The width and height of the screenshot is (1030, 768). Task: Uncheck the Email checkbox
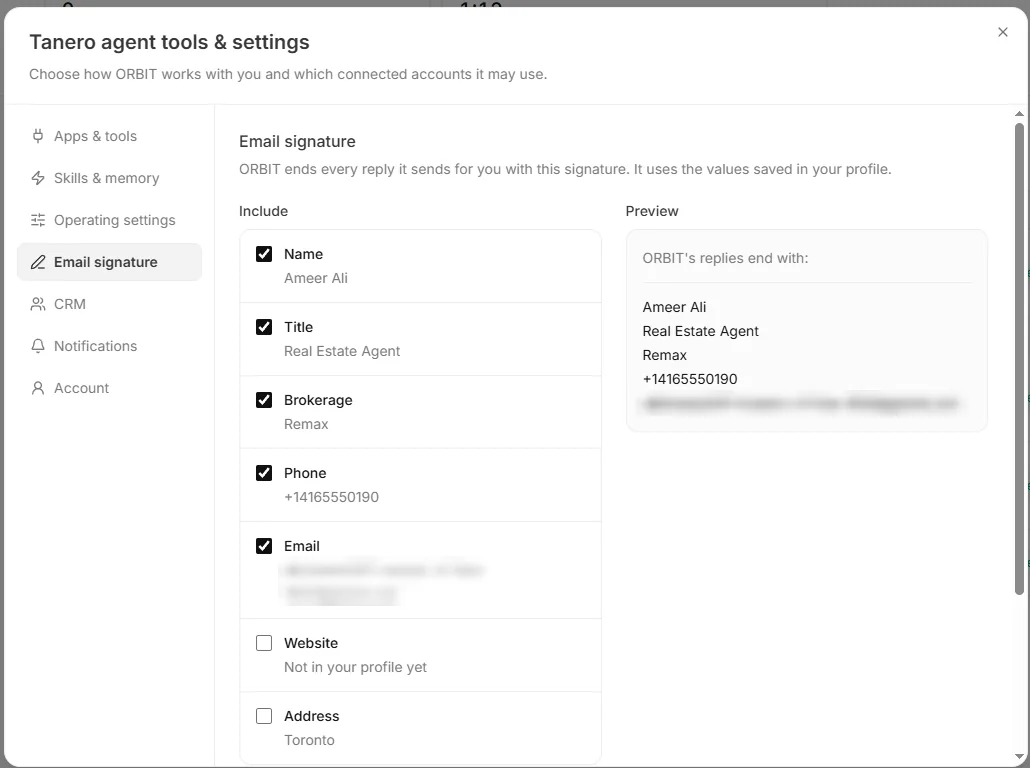[x=264, y=546]
